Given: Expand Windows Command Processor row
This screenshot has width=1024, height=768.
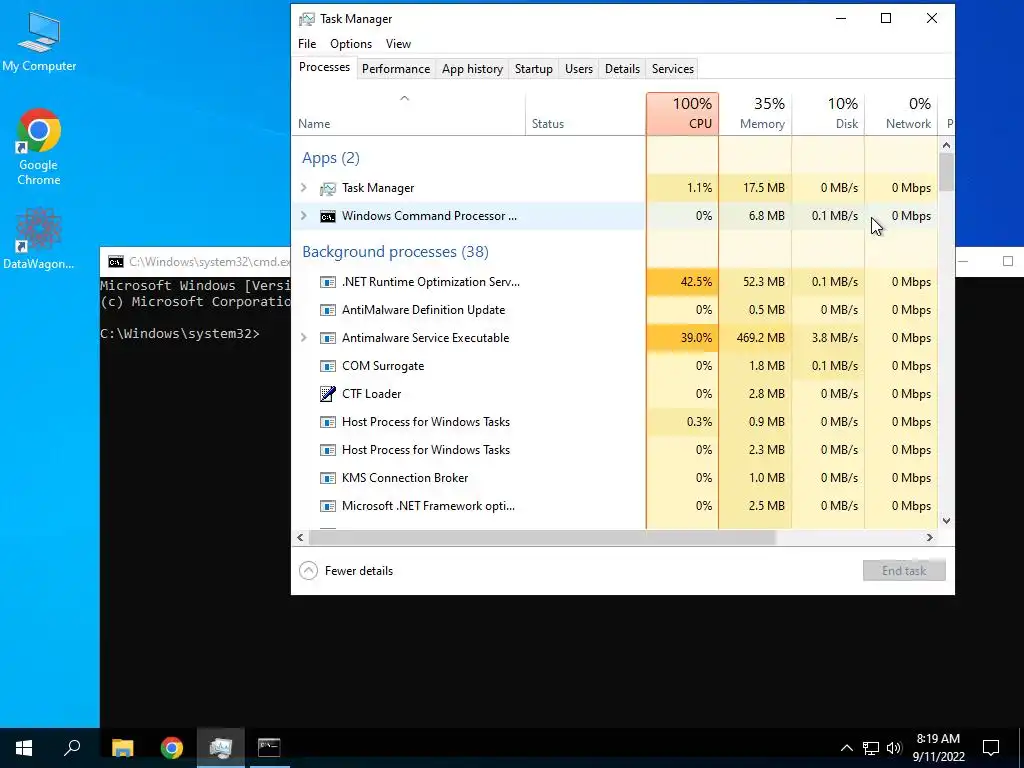Looking at the screenshot, I should coord(304,216).
